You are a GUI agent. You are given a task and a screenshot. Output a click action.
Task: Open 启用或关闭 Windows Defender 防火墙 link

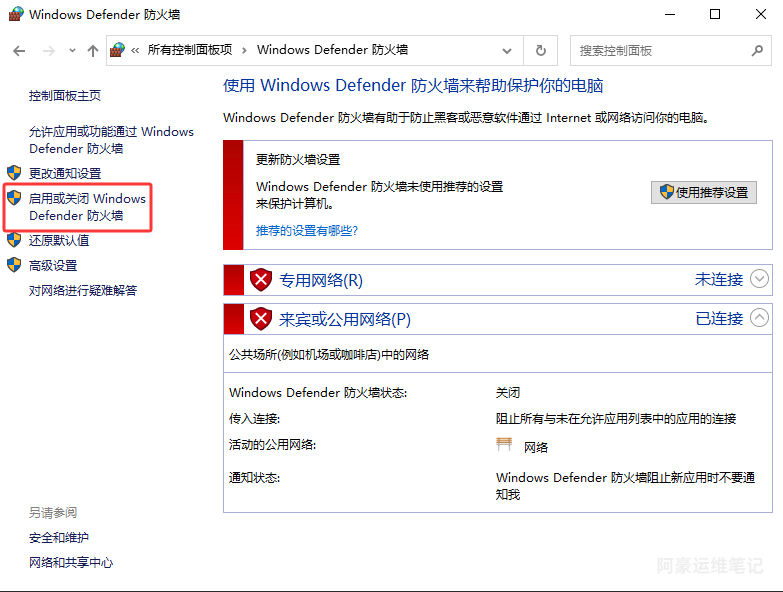coord(87,207)
